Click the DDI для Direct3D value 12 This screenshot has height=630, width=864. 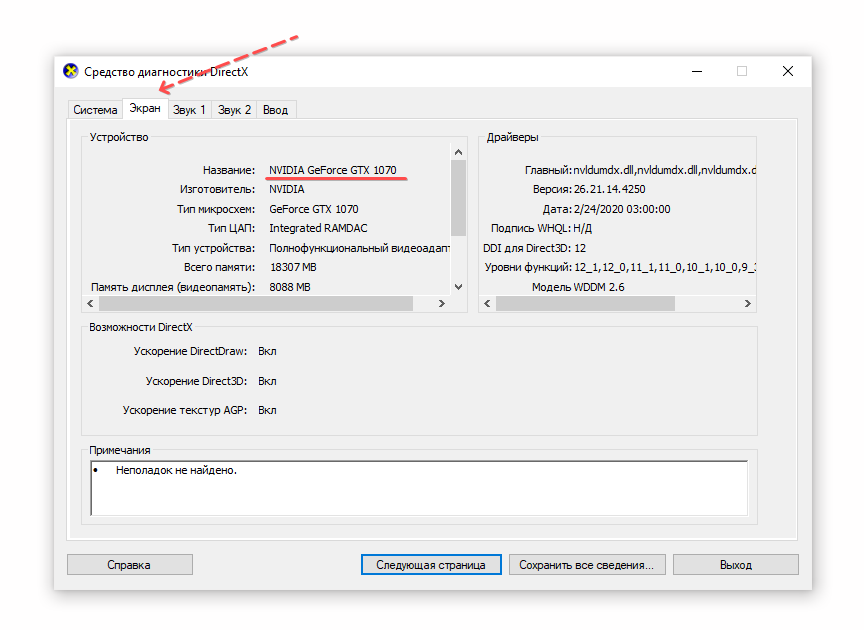pos(580,248)
